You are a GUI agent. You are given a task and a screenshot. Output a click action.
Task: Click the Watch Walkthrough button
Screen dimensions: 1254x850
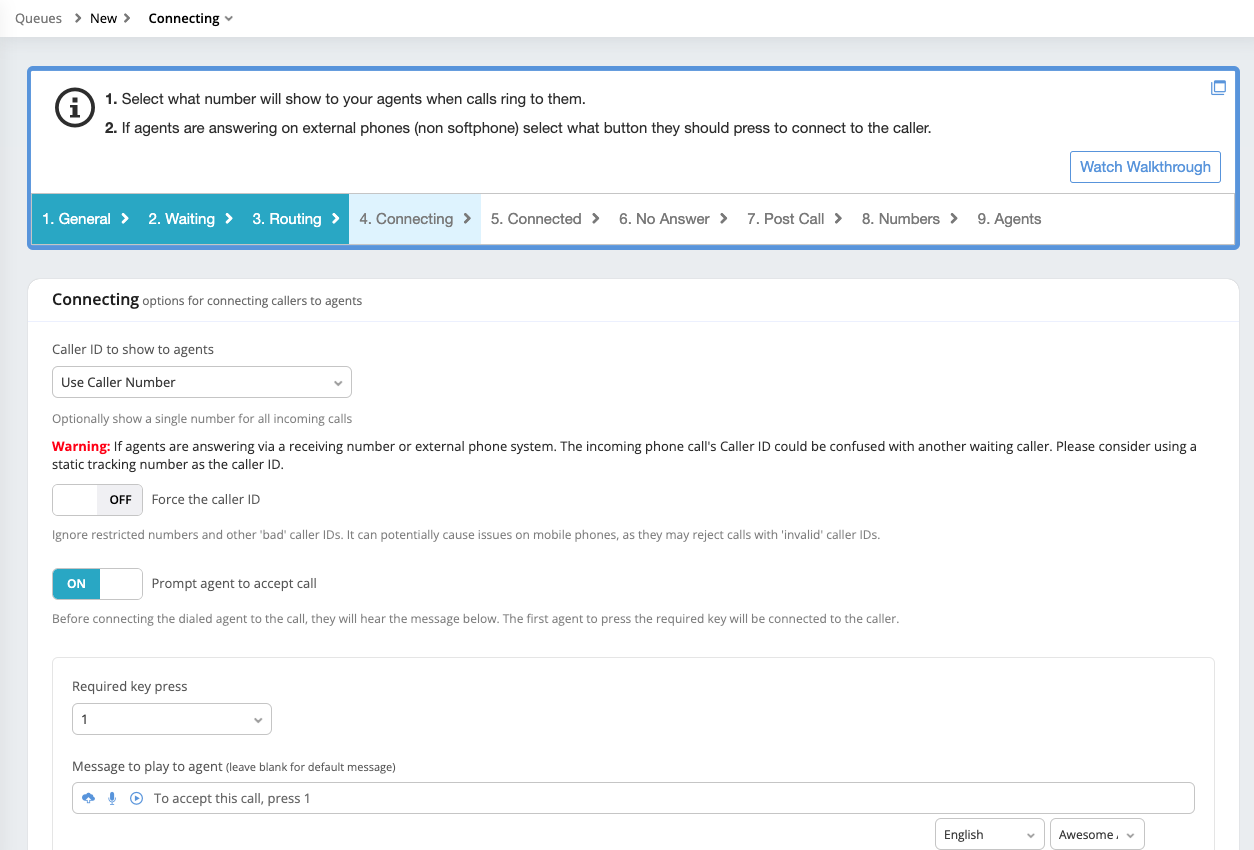(x=1145, y=167)
